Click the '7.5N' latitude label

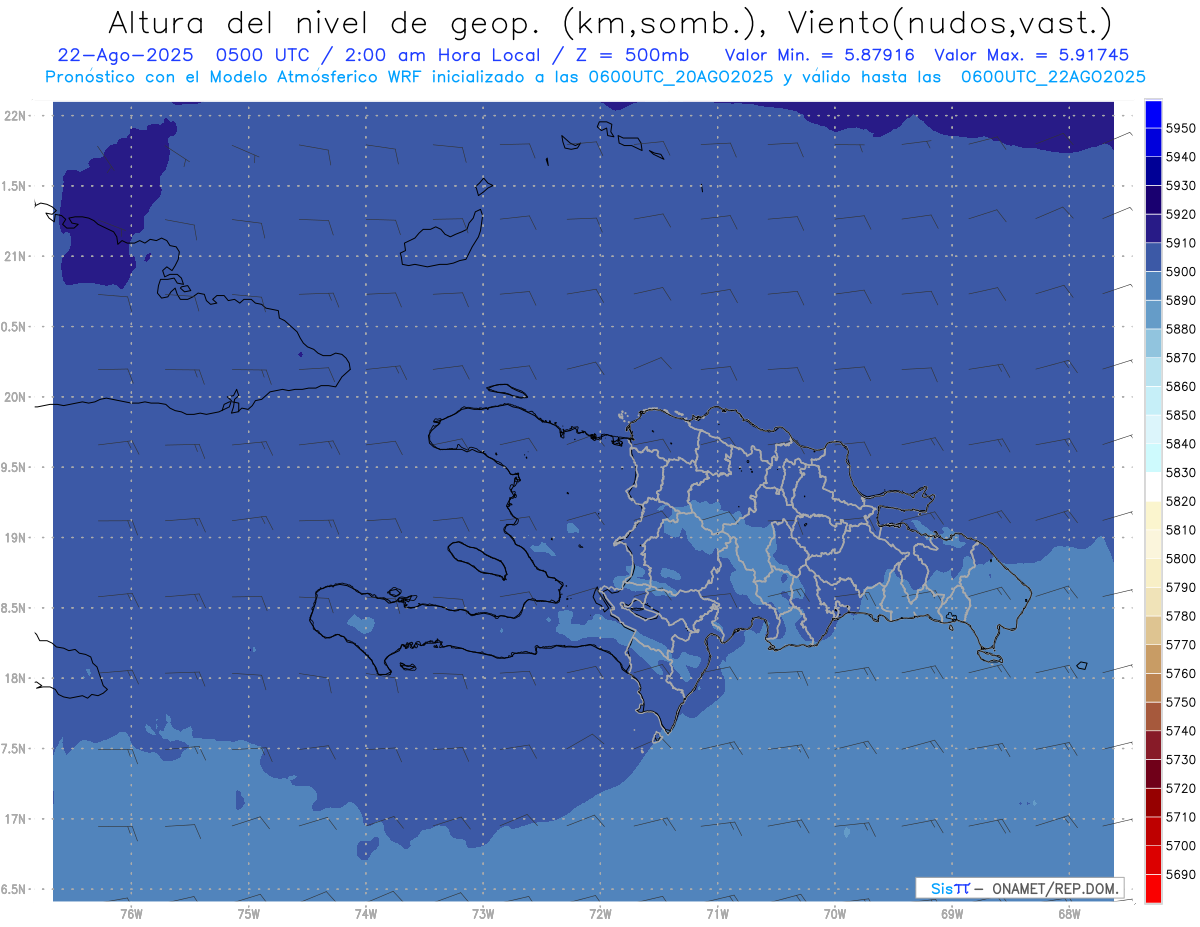point(13,748)
